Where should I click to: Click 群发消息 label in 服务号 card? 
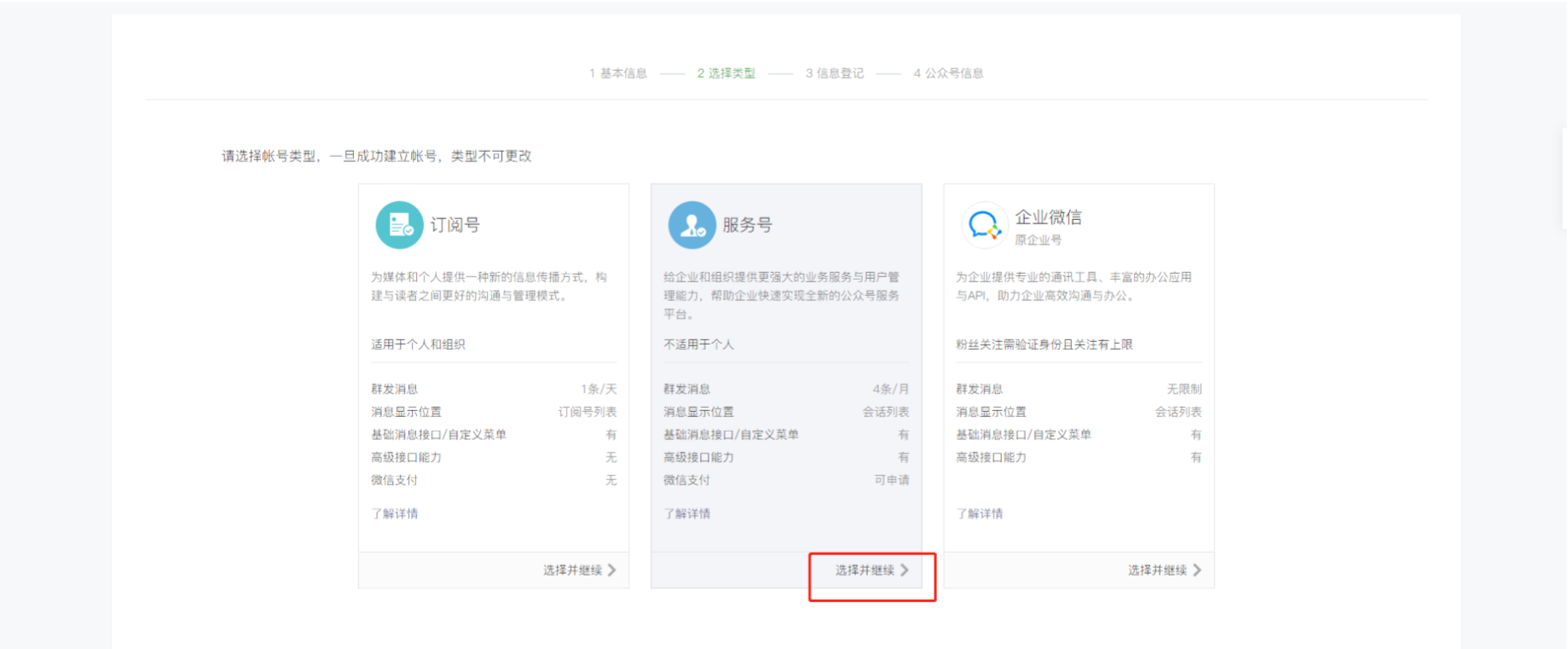coord(687,389)
